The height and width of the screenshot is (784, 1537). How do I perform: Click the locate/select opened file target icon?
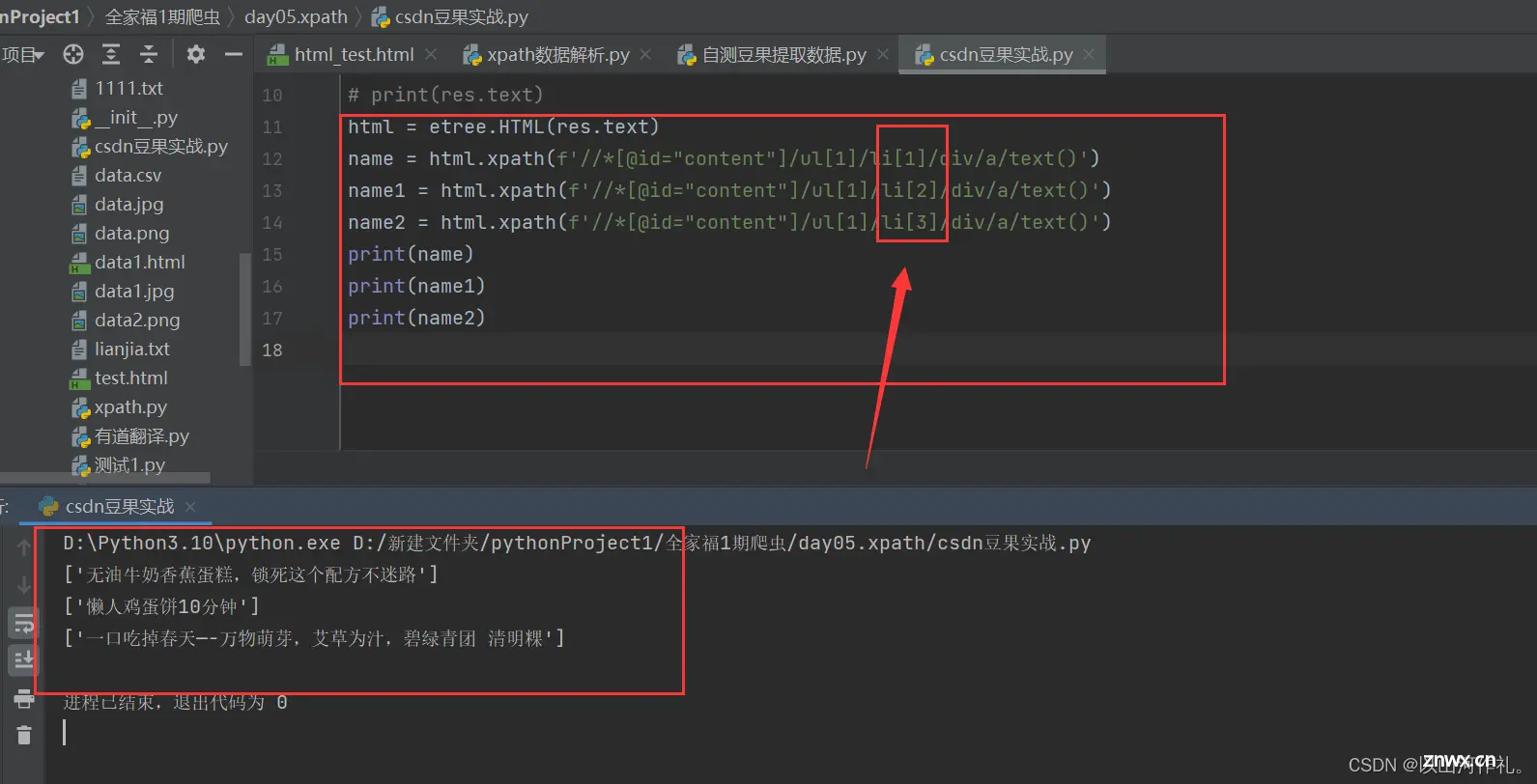(73, 54)
